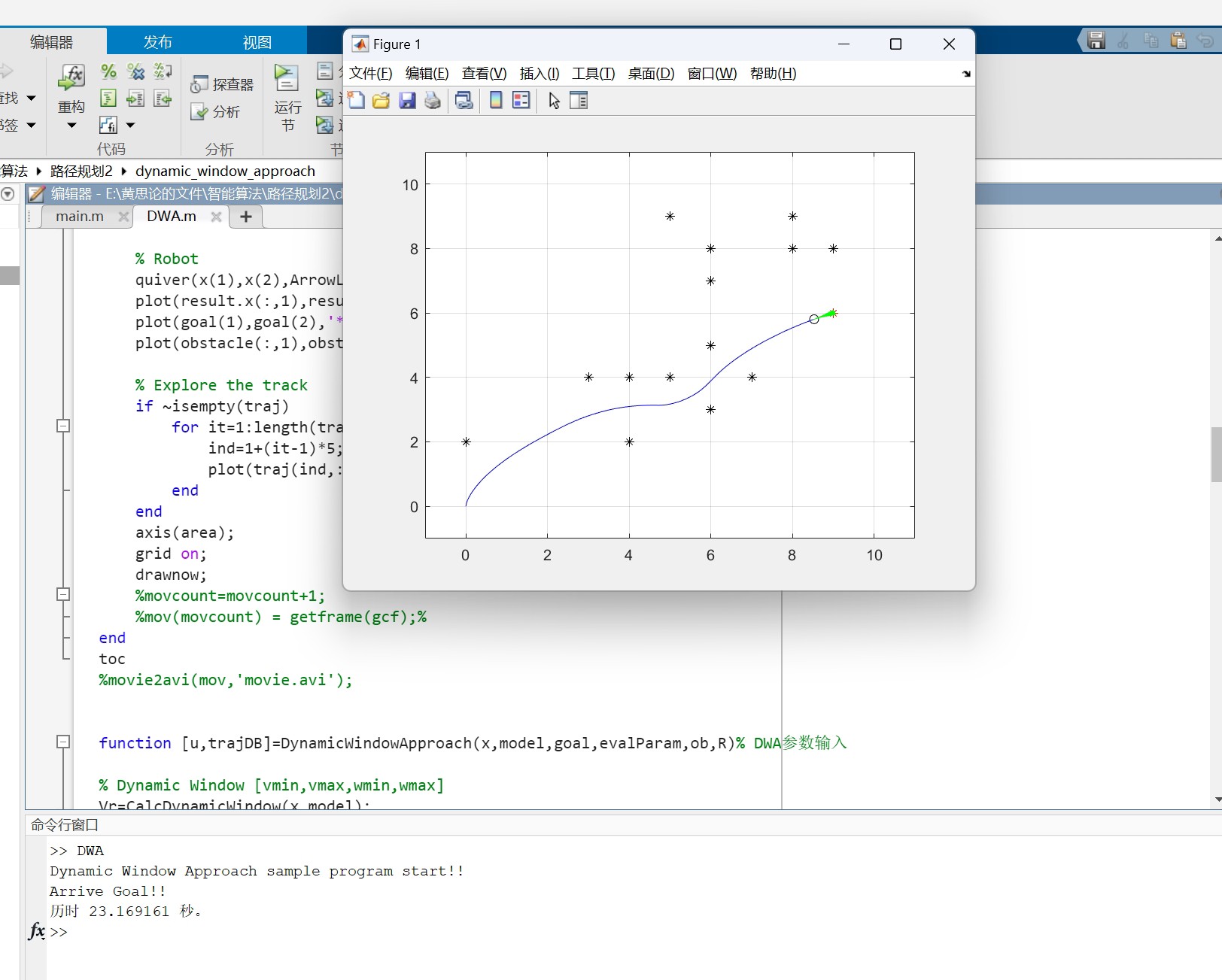
Task: Click Insert Legend icon in Figure 1
Action: point(521,100)
